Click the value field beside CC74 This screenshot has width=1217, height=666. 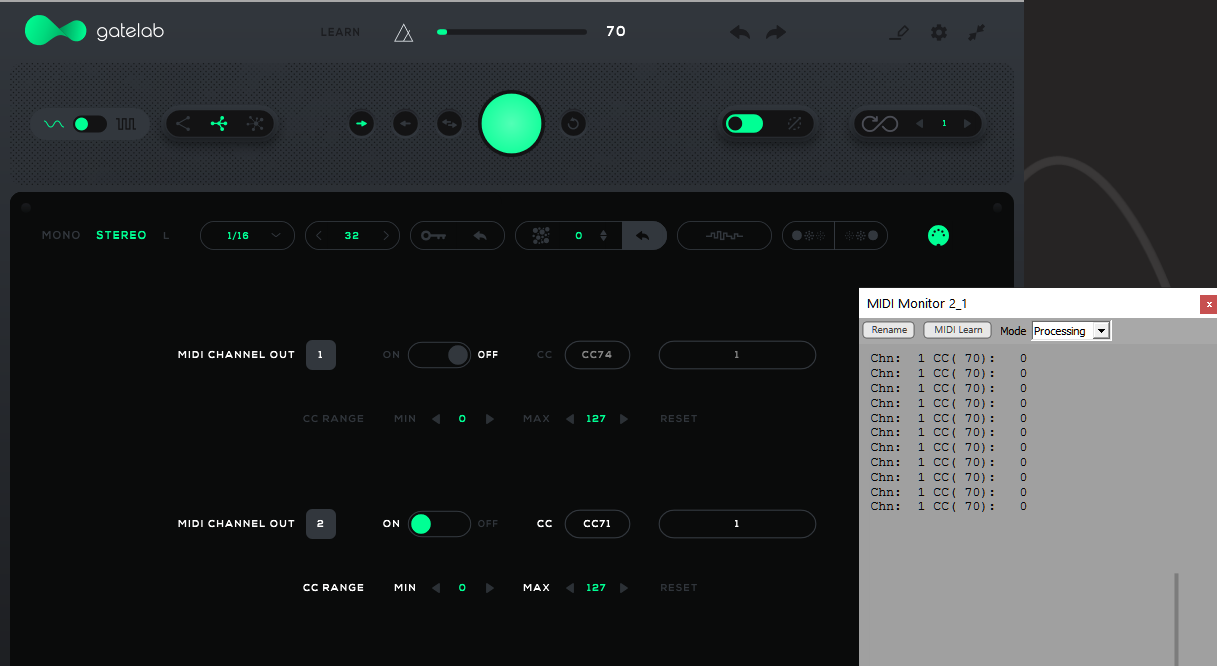[737, 355]
